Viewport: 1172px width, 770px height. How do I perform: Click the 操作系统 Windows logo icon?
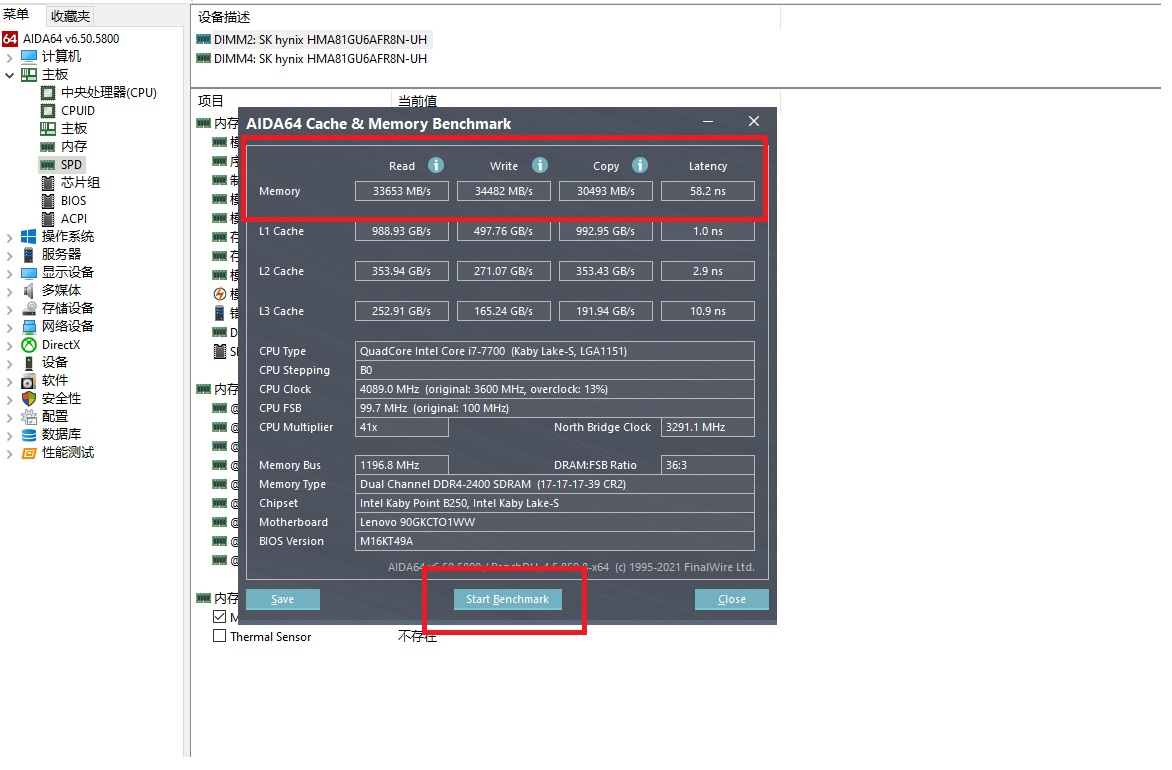[29, 236]
